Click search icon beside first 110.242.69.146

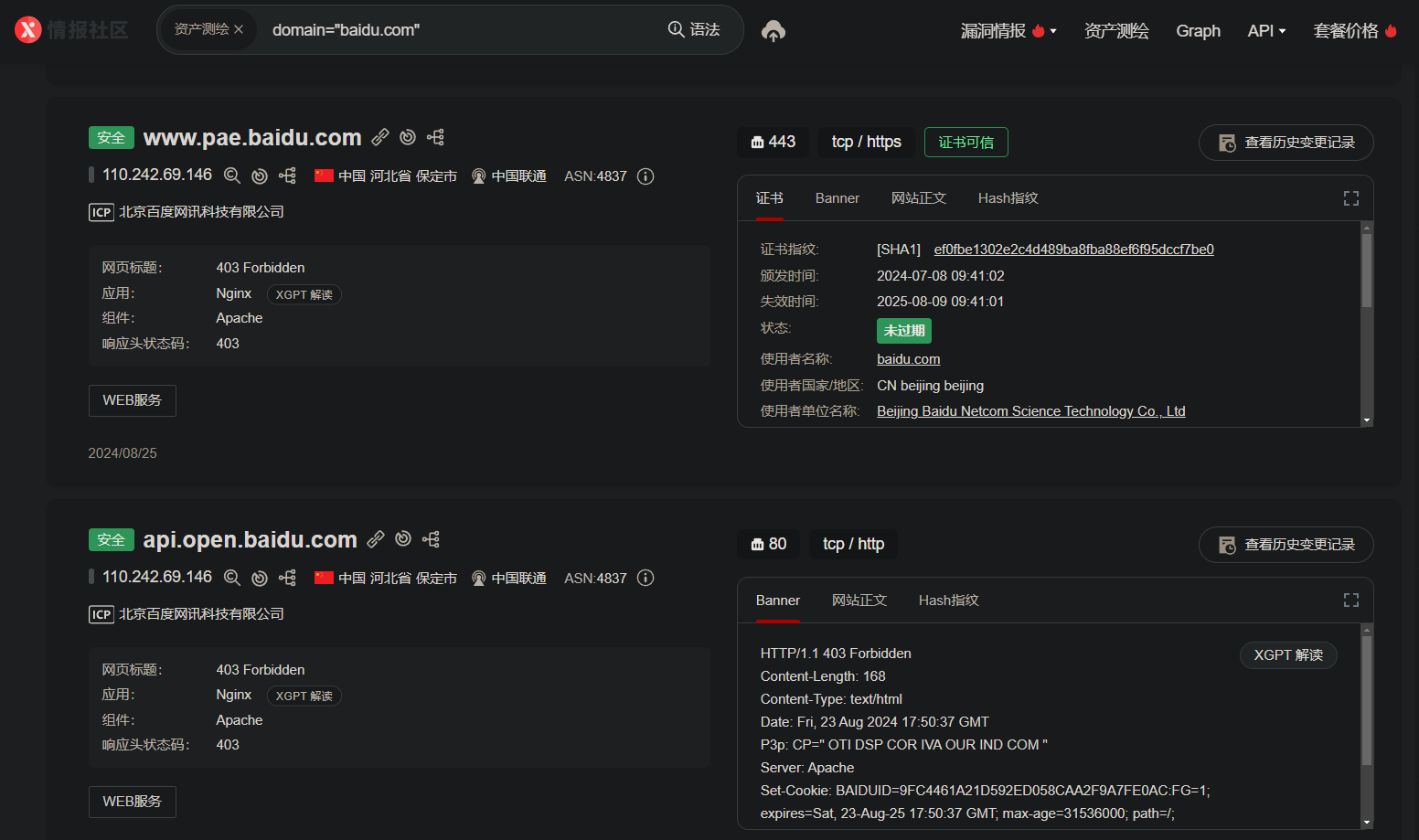tap(232, 175)
